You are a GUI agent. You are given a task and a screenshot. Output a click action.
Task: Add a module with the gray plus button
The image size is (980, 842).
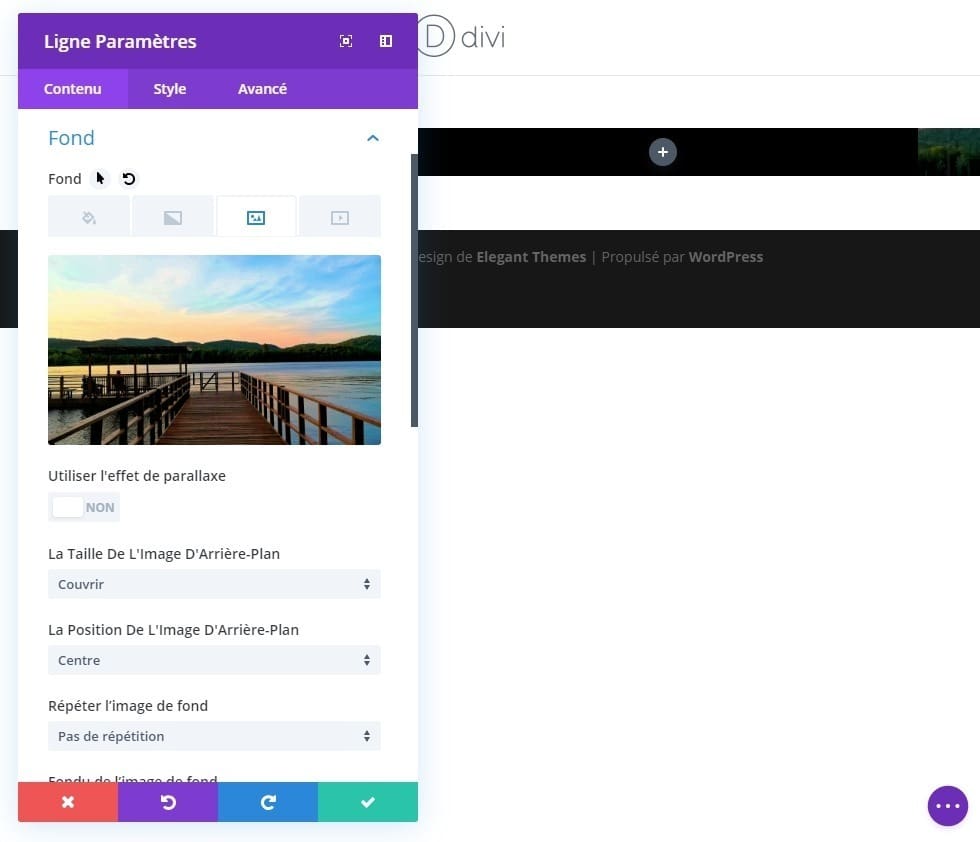(x=662, y=152)
